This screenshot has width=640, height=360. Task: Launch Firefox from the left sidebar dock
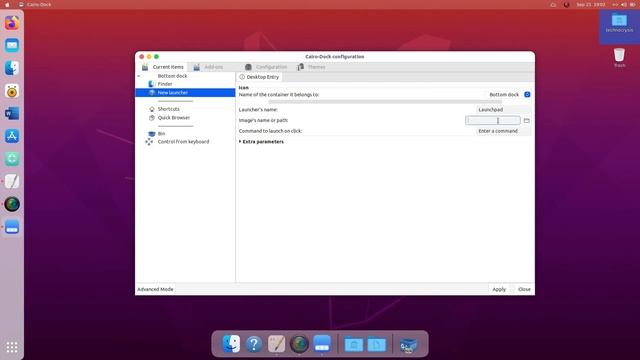pos(12,23)
